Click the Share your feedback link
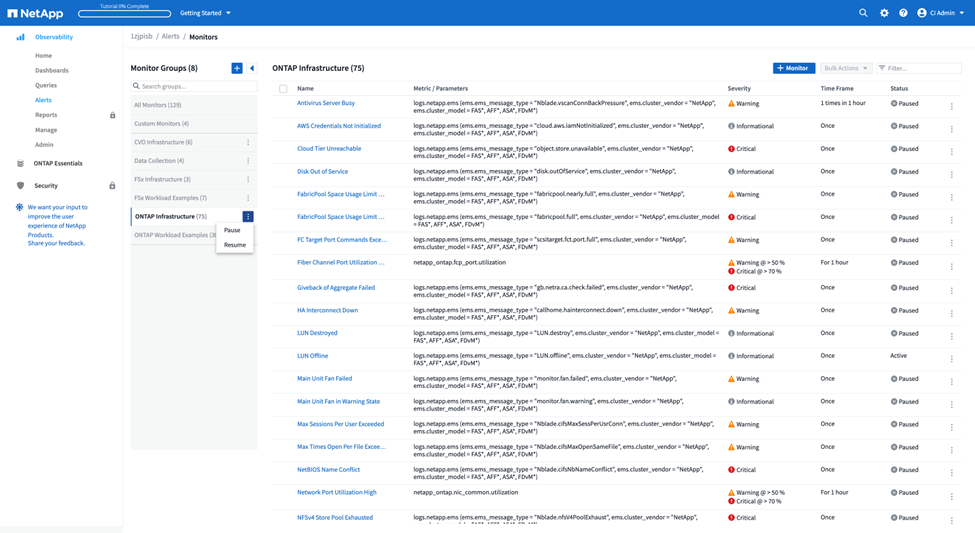 [56, 243]
